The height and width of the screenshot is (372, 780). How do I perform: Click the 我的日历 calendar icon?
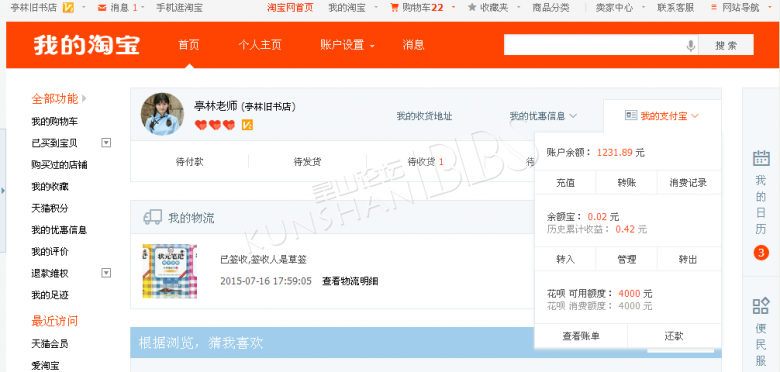click(761, 158)
